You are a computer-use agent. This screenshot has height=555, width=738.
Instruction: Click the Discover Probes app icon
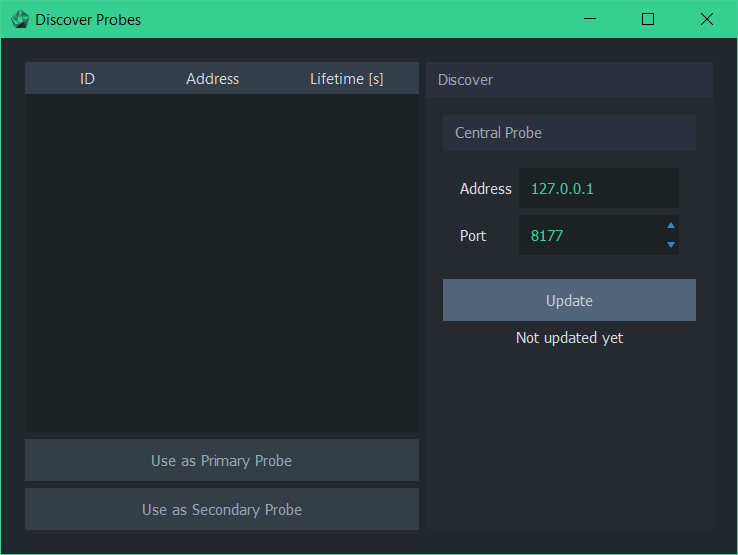20,19
